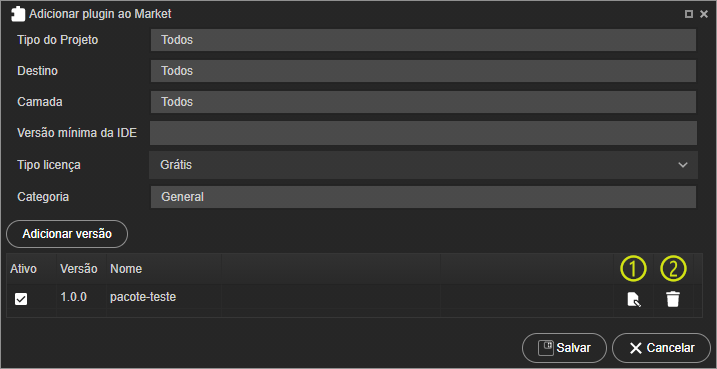Click the puzzle plugin icon in title bar
Screen dimensions: 717x369
coord(18,14)
